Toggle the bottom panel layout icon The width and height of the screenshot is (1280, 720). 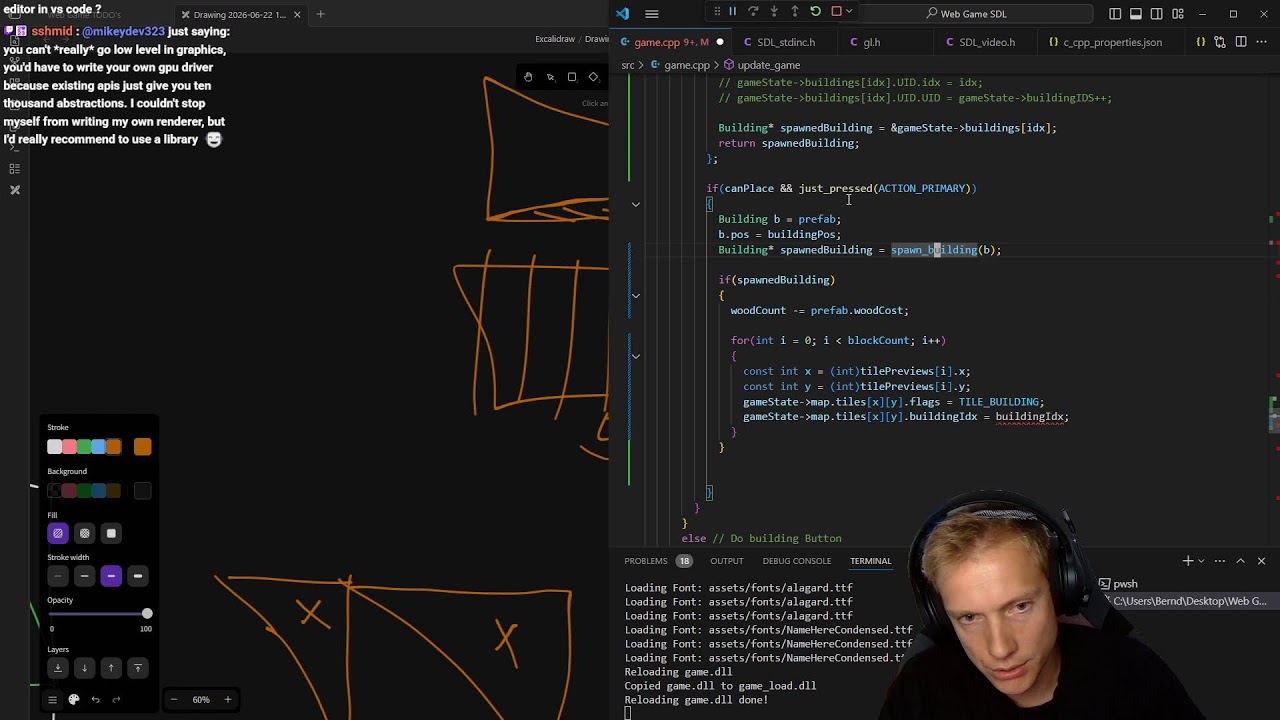pyautogui.click(x=1136, y=14)
